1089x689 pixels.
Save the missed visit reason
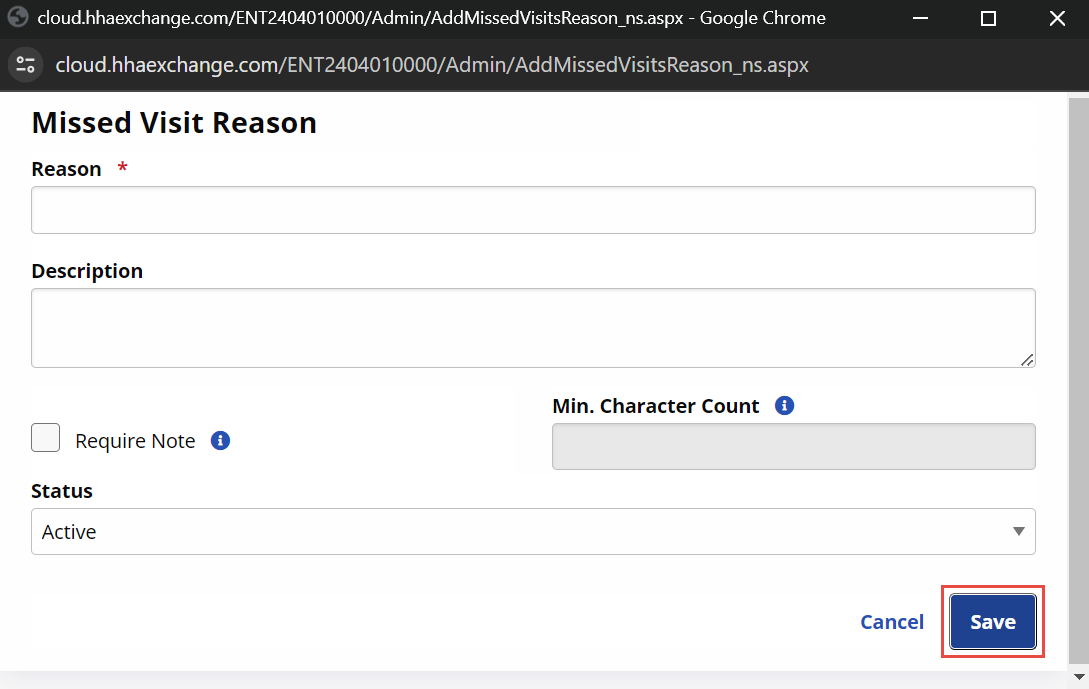tap(993, 622)
